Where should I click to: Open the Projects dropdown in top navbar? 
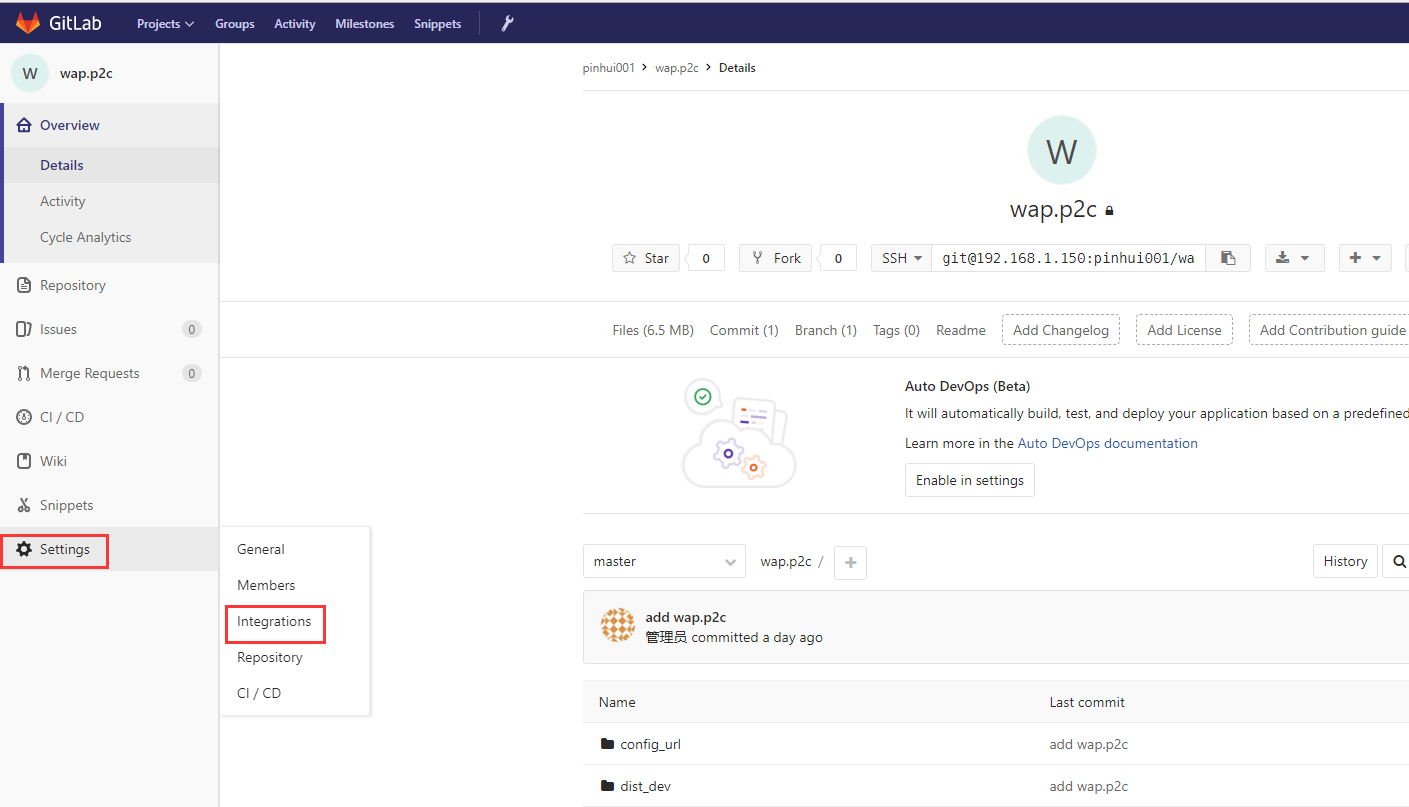point(165,23)
